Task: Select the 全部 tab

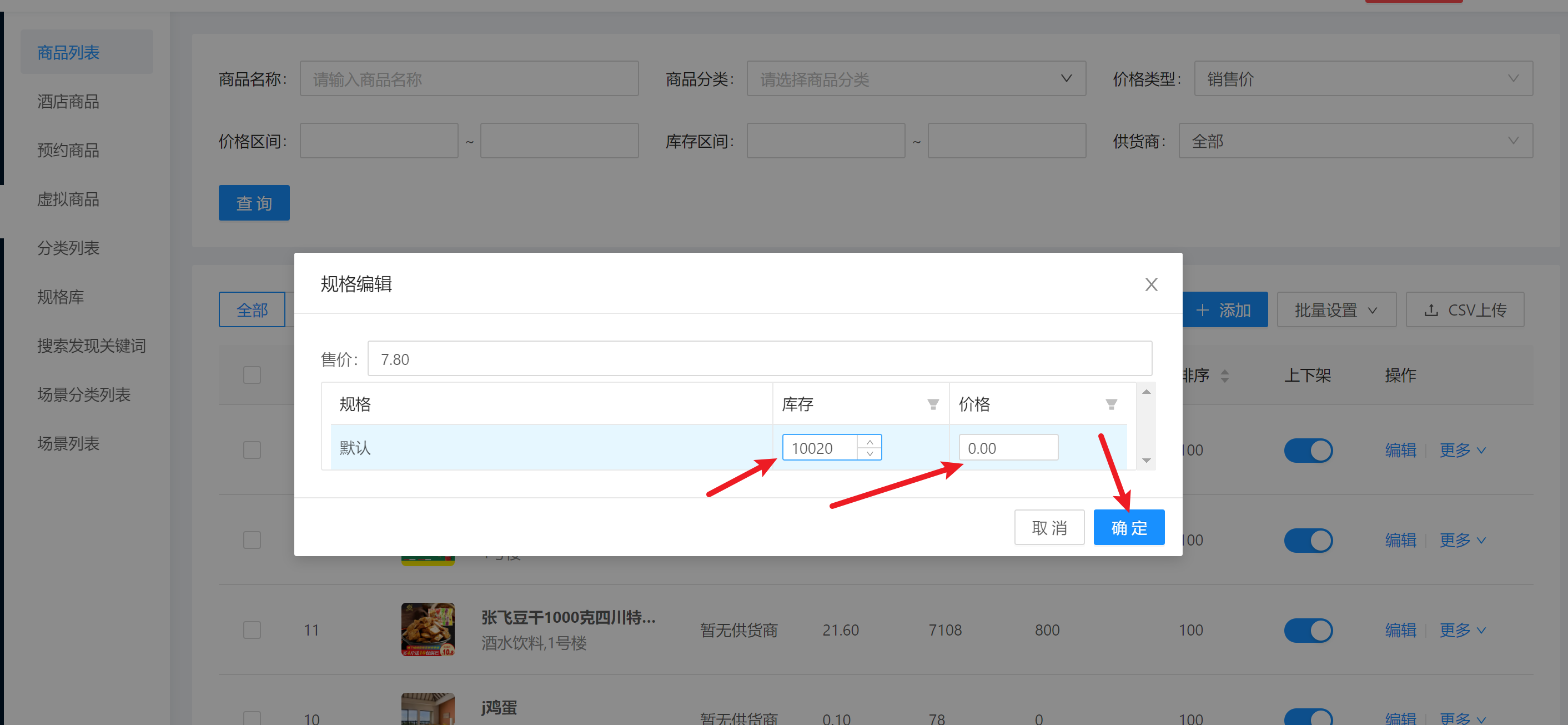Action: tap(252, 310)
